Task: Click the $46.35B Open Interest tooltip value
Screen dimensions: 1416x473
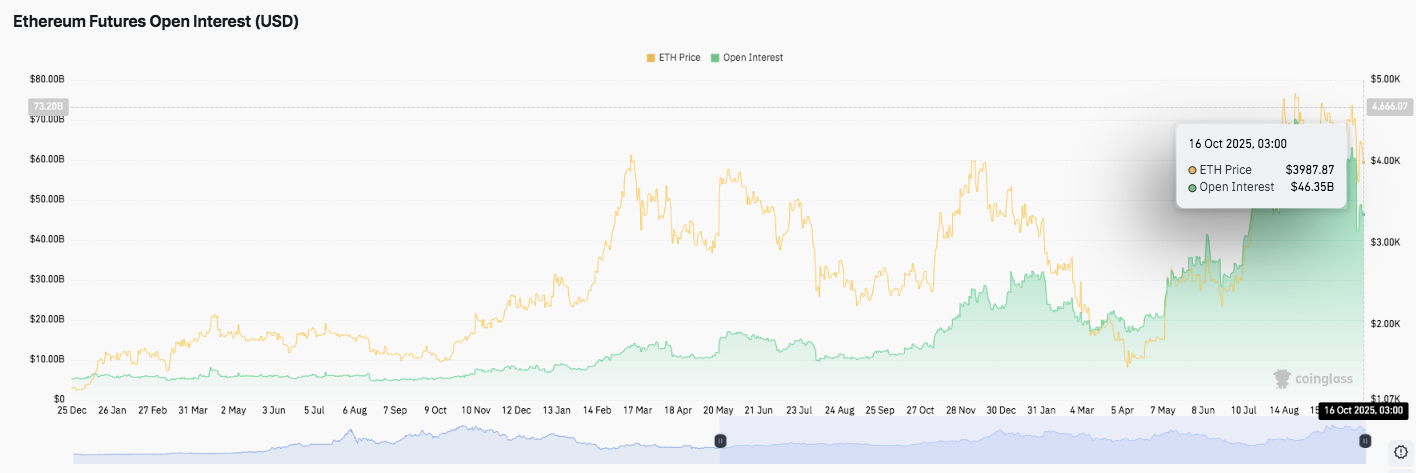Action: (1312, 187)
